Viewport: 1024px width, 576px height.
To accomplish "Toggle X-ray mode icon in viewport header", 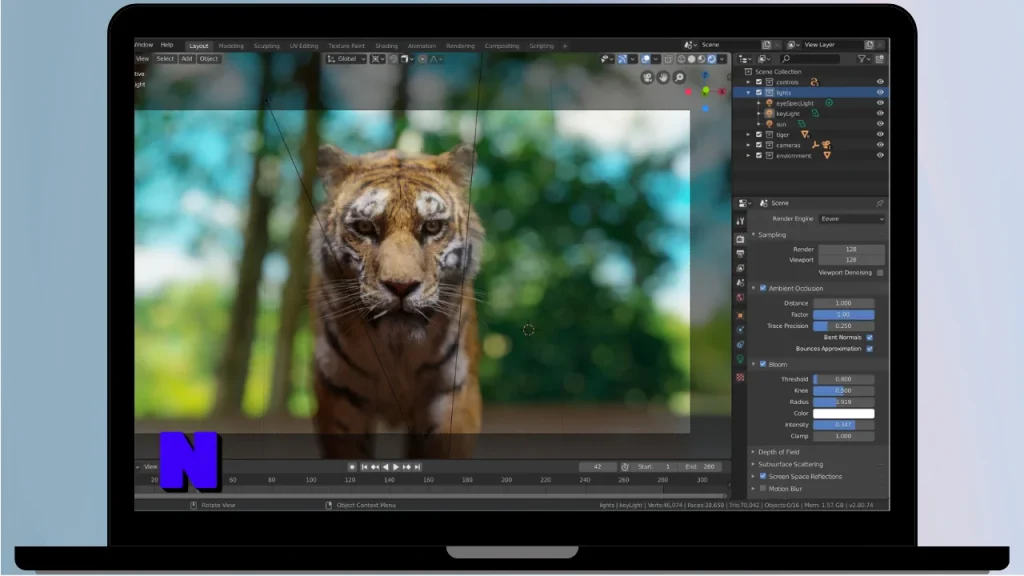I will coord(668,59).
